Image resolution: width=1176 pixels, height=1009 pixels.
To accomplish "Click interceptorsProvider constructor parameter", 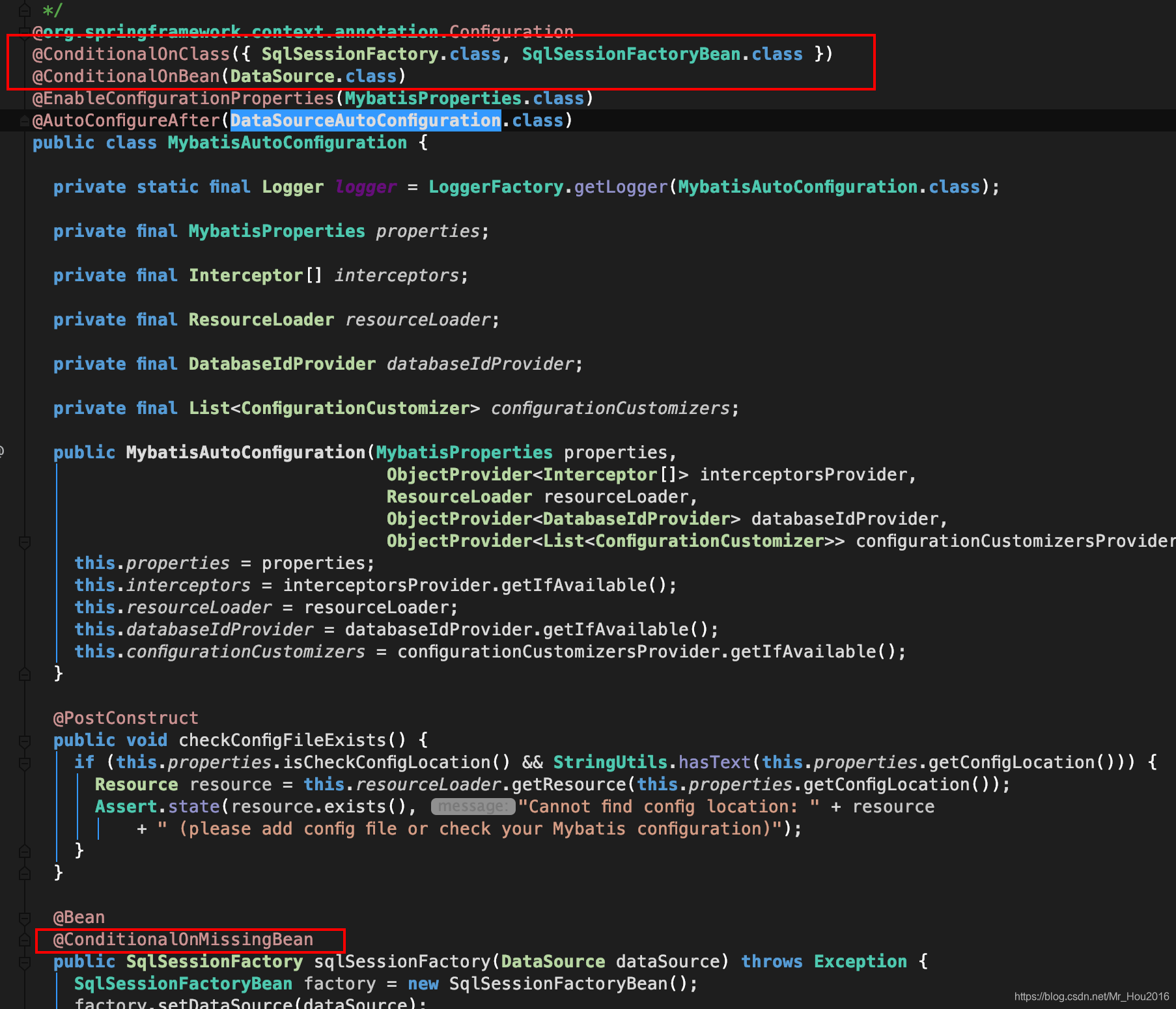I will point(804,475).
